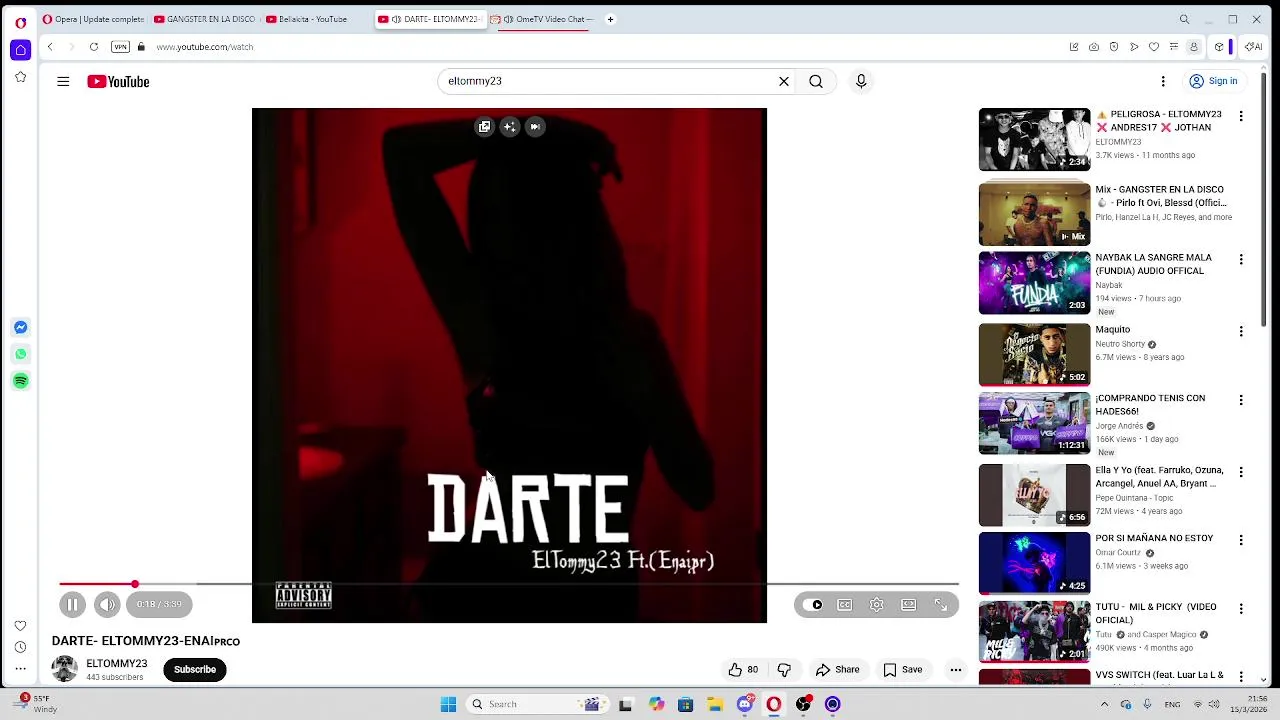Screen dimensions: 1280x720
Task: Switch to GANGSTER EN LA DISCO tab
Action: 205,19
